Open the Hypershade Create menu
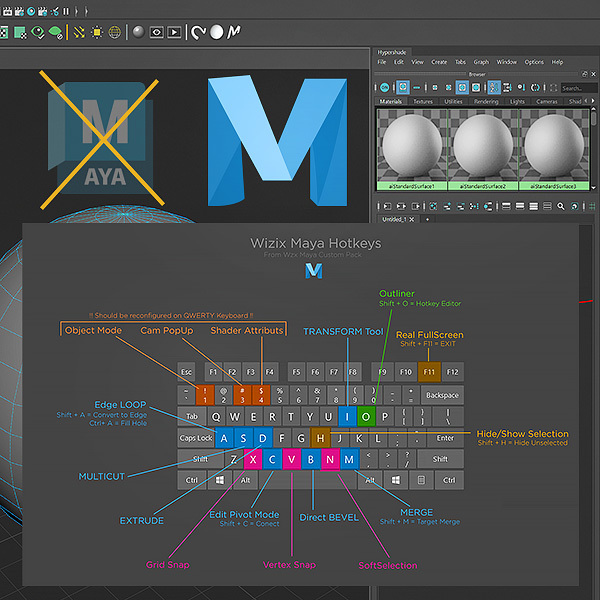Image resolution: width=600 pixels, height=600 pixels. point(439,62)
